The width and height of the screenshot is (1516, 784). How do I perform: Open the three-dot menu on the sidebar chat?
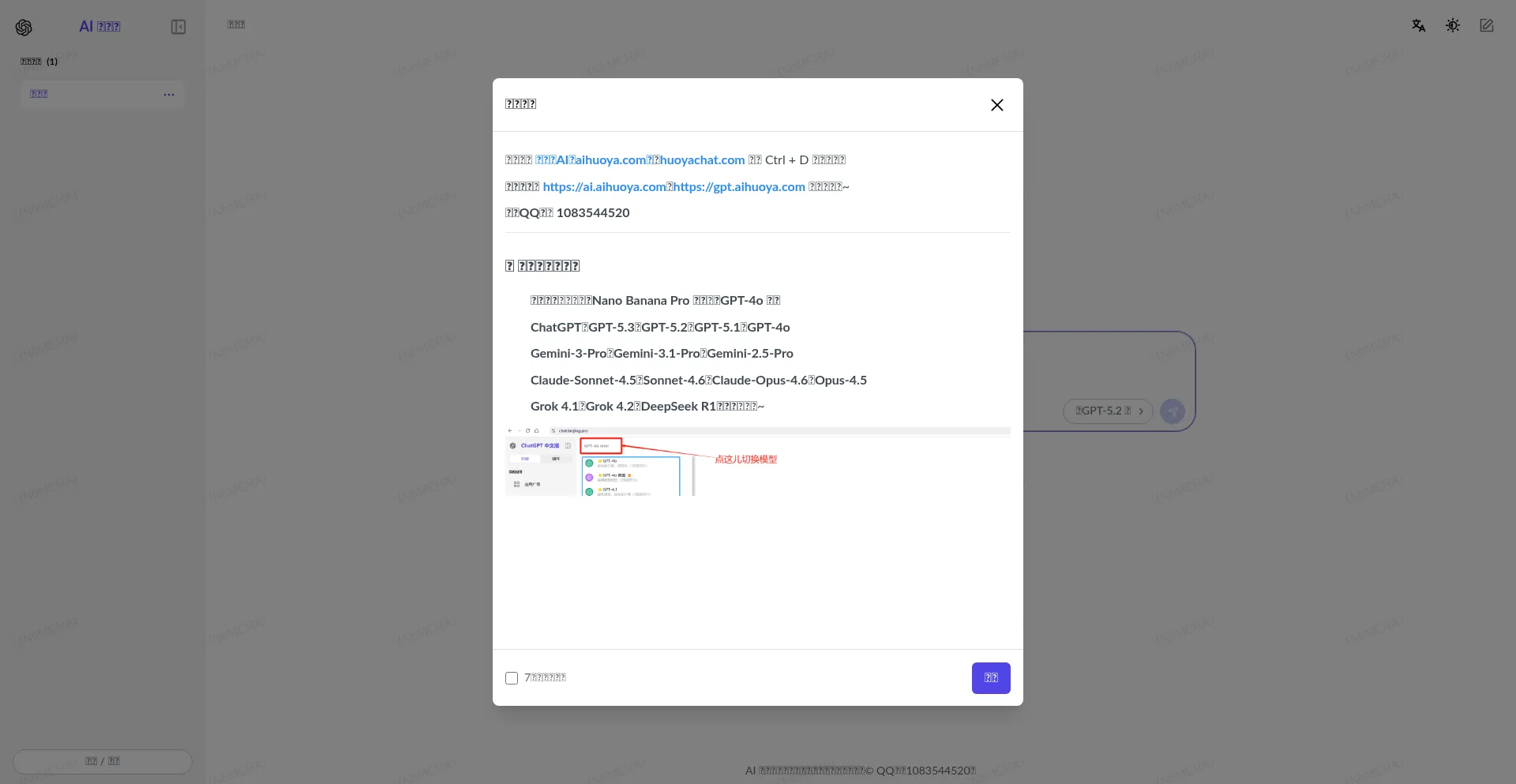(x=169, y=95)
